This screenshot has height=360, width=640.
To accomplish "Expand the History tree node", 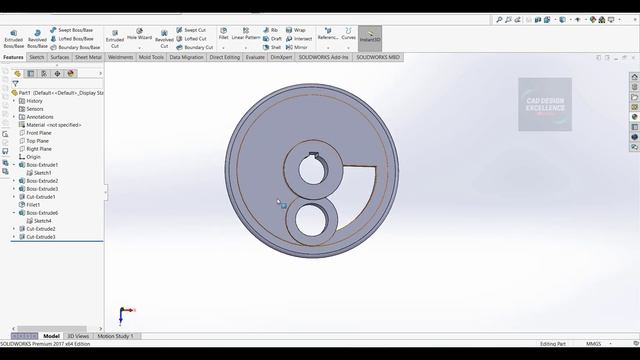I will click(x=14, y=101).
